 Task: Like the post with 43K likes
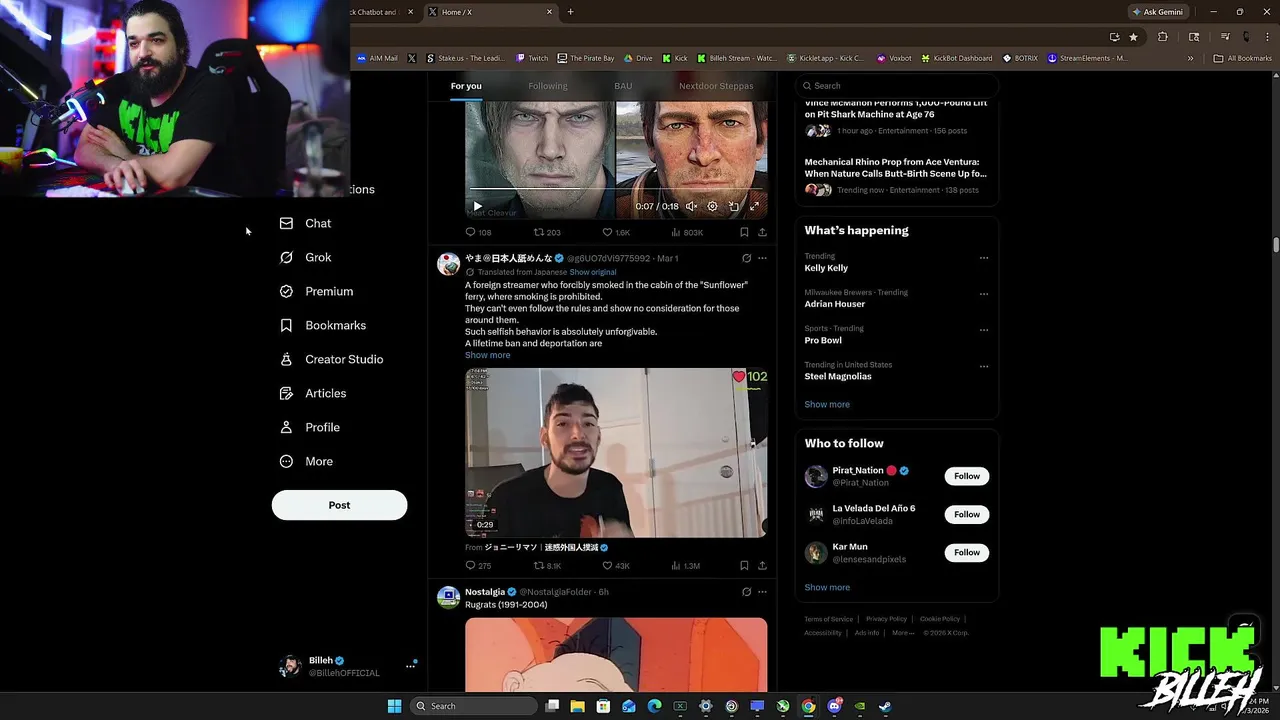[x=616, y=566]
